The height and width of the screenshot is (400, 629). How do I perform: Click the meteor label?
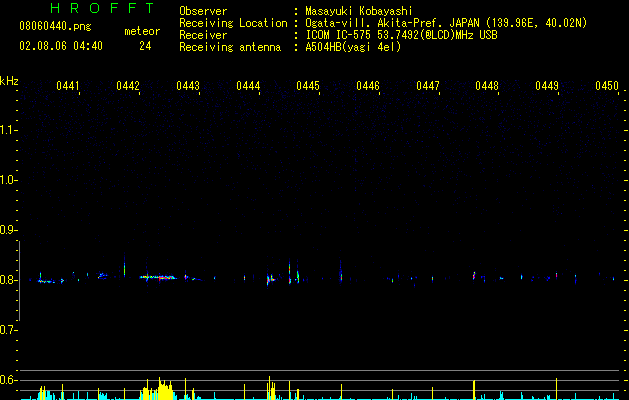point(142,31)
